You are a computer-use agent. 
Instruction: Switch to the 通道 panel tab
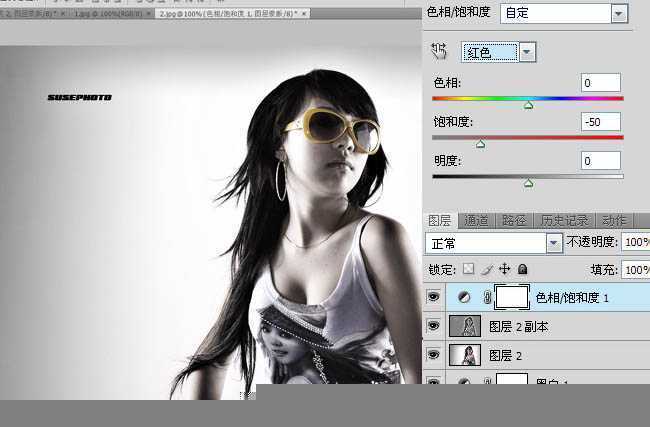[x=476, y=221]
